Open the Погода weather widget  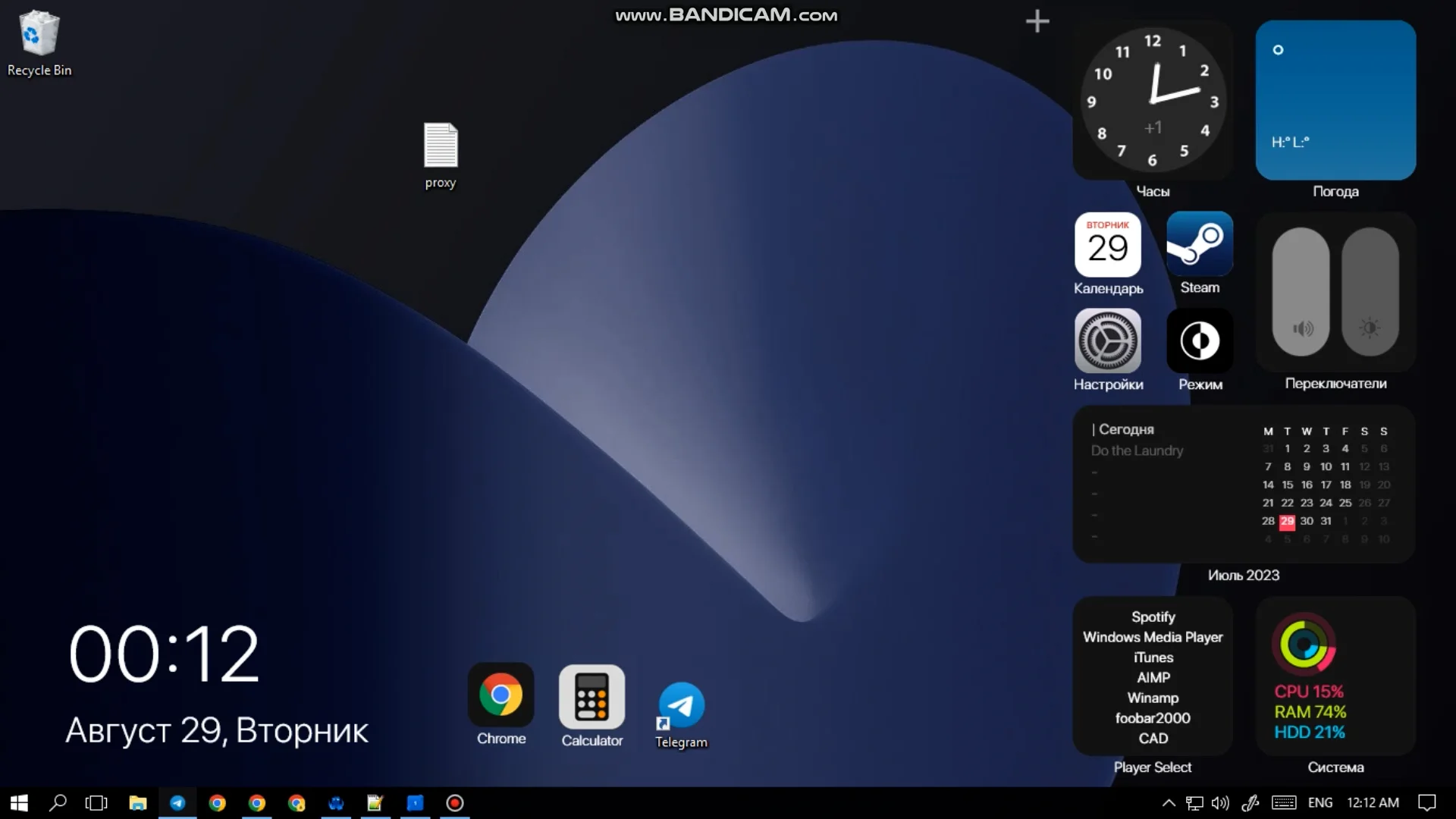(1335, 100)
